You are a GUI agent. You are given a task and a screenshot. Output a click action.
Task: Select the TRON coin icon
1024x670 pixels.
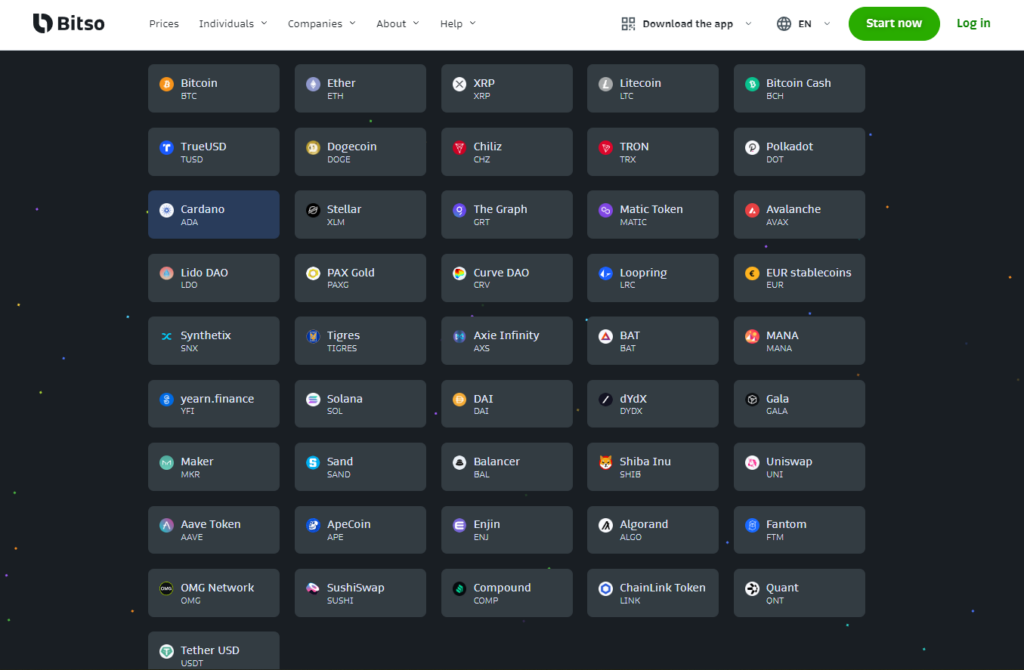(605, 147)
